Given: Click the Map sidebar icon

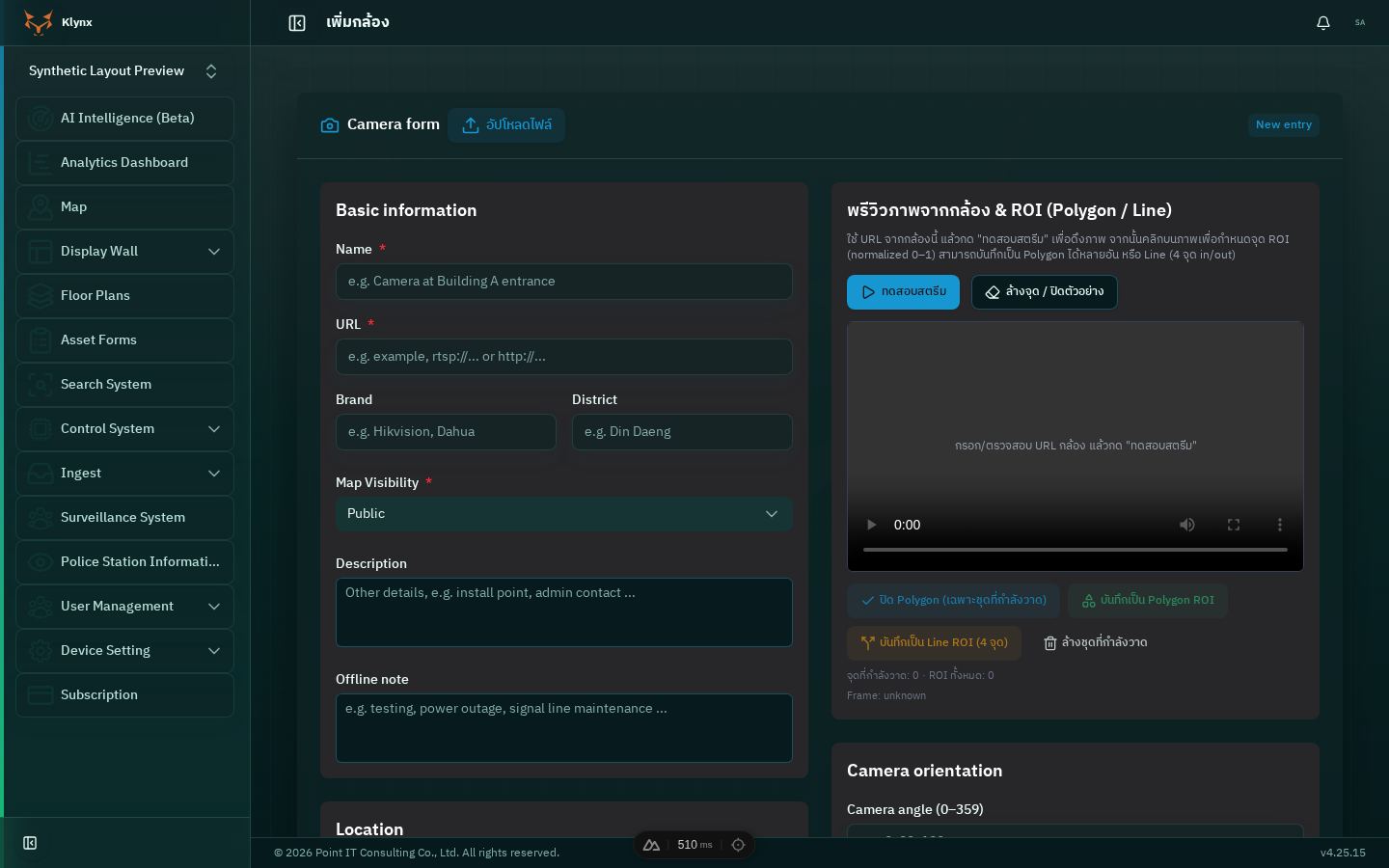Looking at the screenshot, I should (40, 207).
